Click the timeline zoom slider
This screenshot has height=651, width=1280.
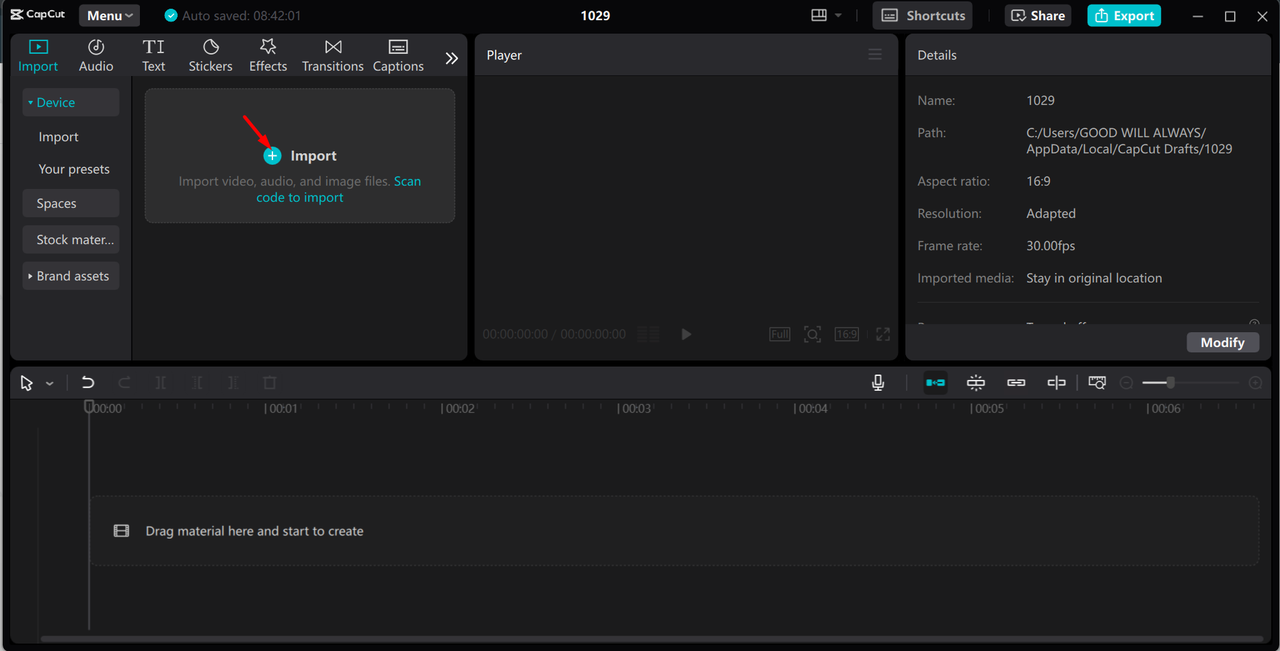tap(1170, 383)
